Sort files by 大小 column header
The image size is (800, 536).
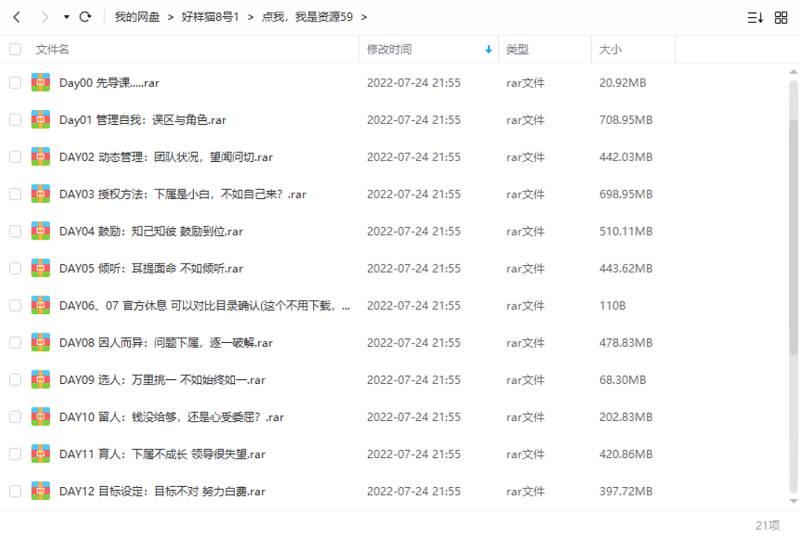click(x=610, y=49)
